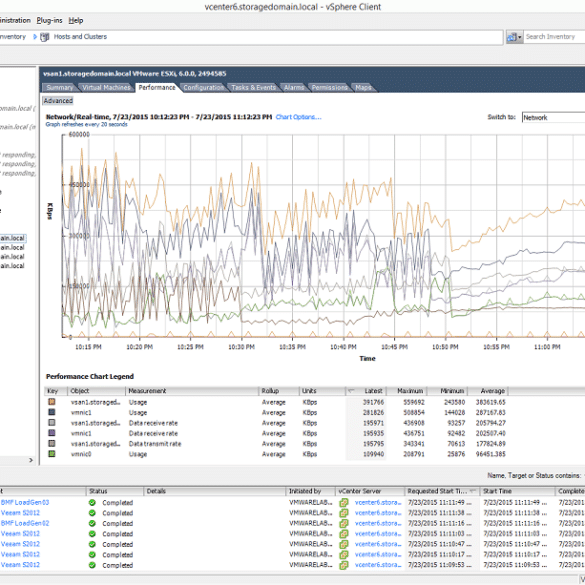This screenshot has height=585, width=585.
Task: Click purple swatch for vmnic1 Data receive rate
Action: pyautogui.click(x=52, y=433)
